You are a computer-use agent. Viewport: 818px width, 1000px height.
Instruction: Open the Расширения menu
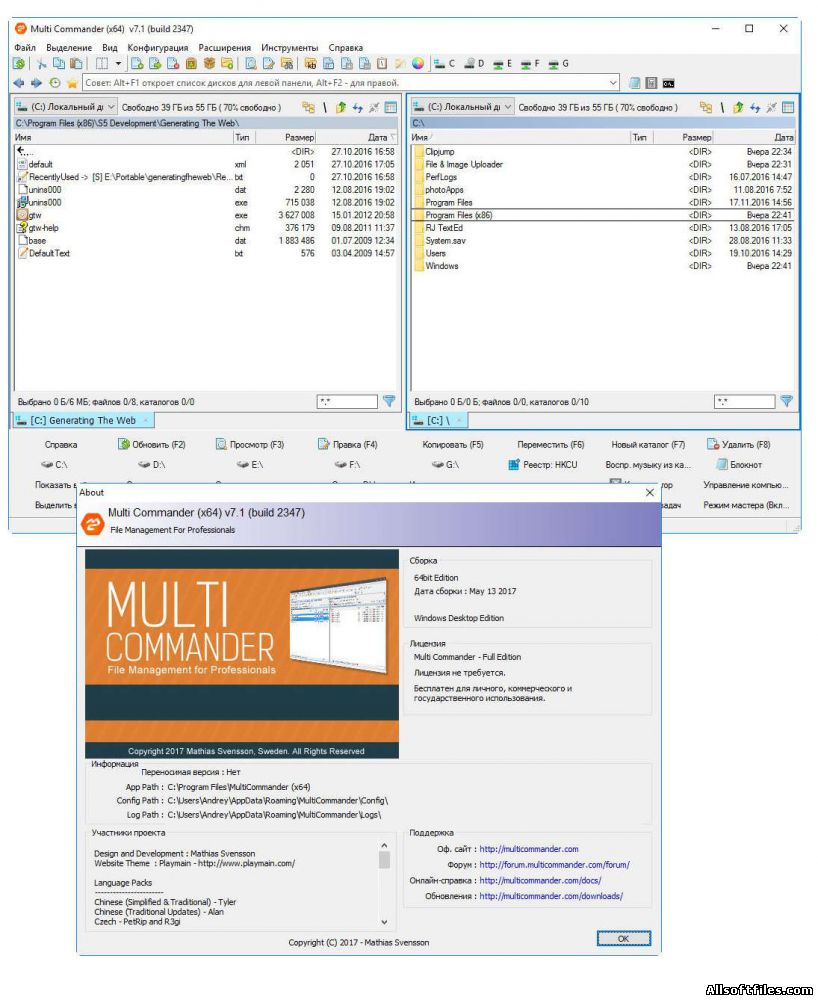(224, 48)
